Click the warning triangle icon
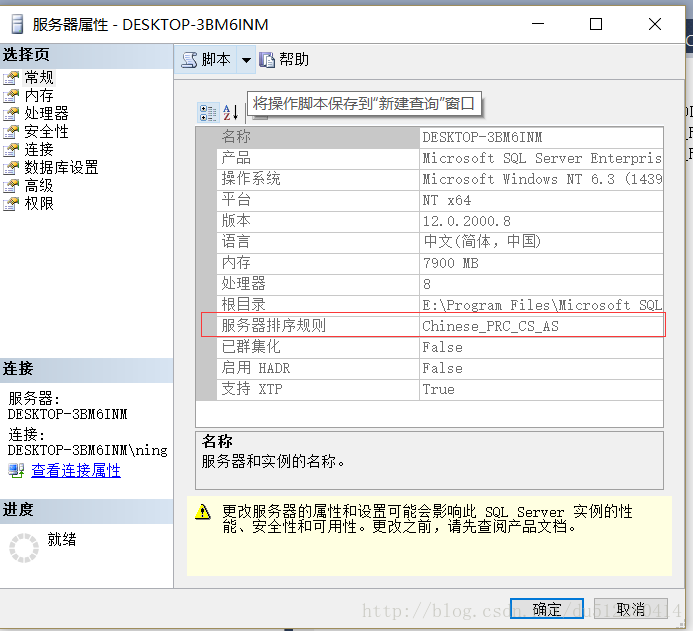 (203, 512)
